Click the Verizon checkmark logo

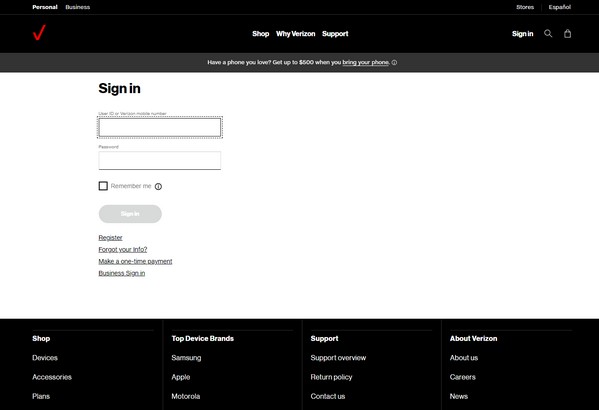pos(39,32)
